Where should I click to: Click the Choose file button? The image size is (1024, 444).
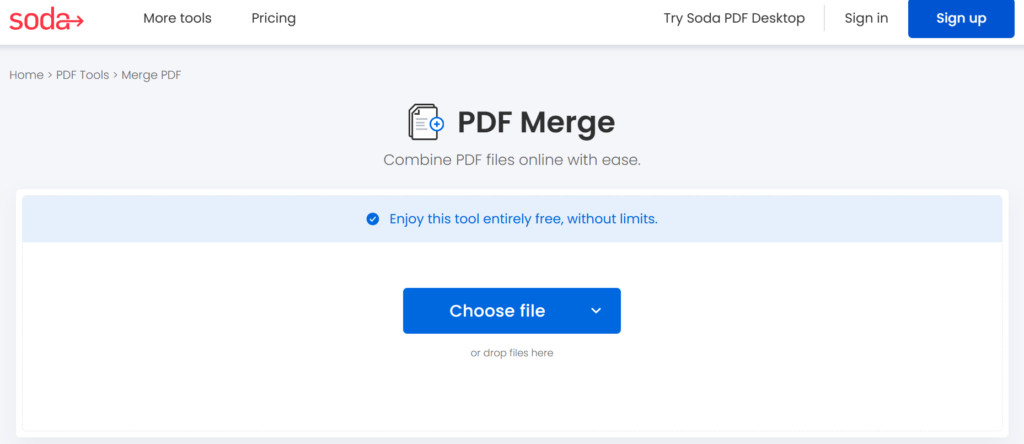(497, 311)
